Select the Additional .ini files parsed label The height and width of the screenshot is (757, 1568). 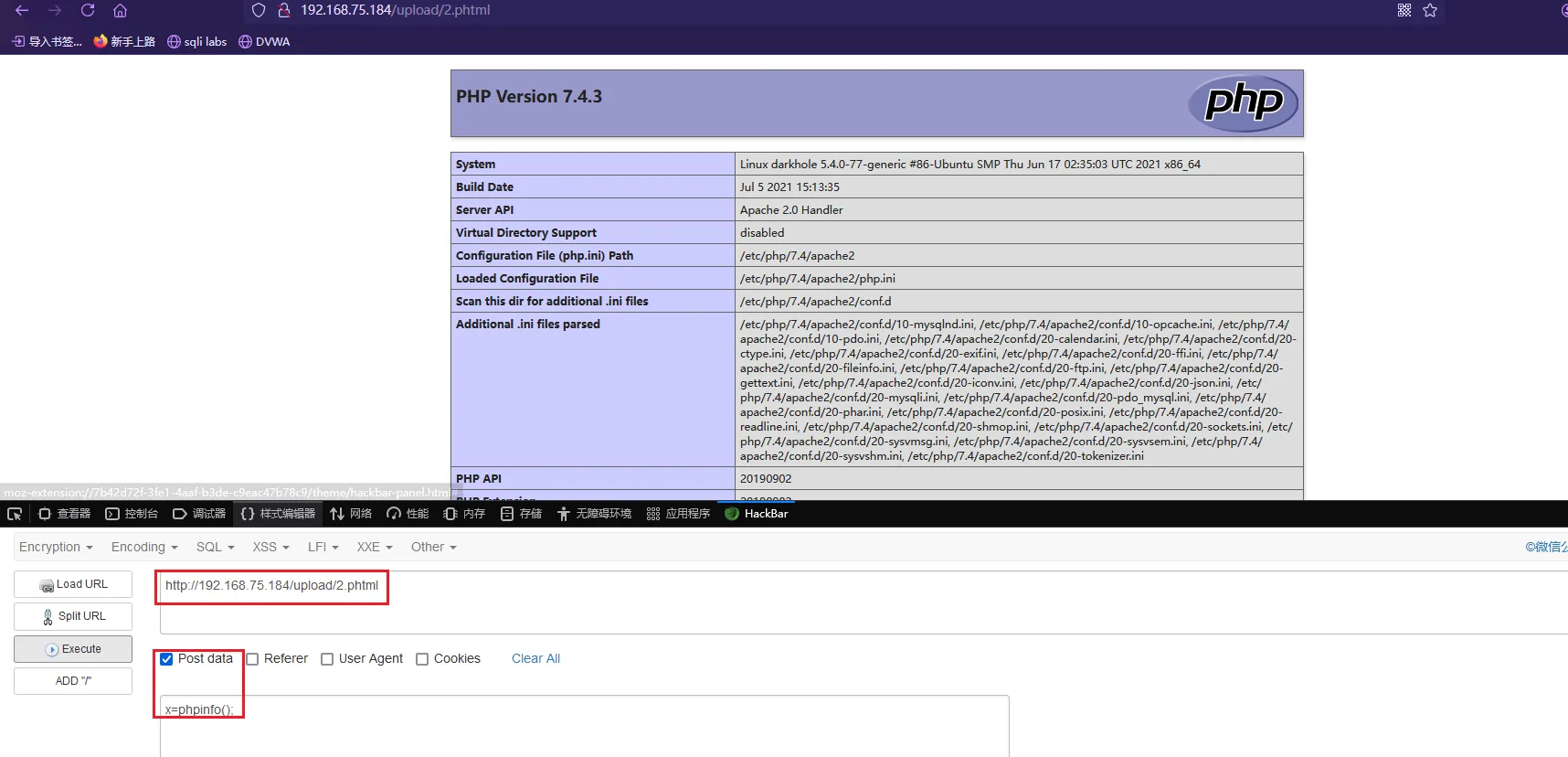528,325
